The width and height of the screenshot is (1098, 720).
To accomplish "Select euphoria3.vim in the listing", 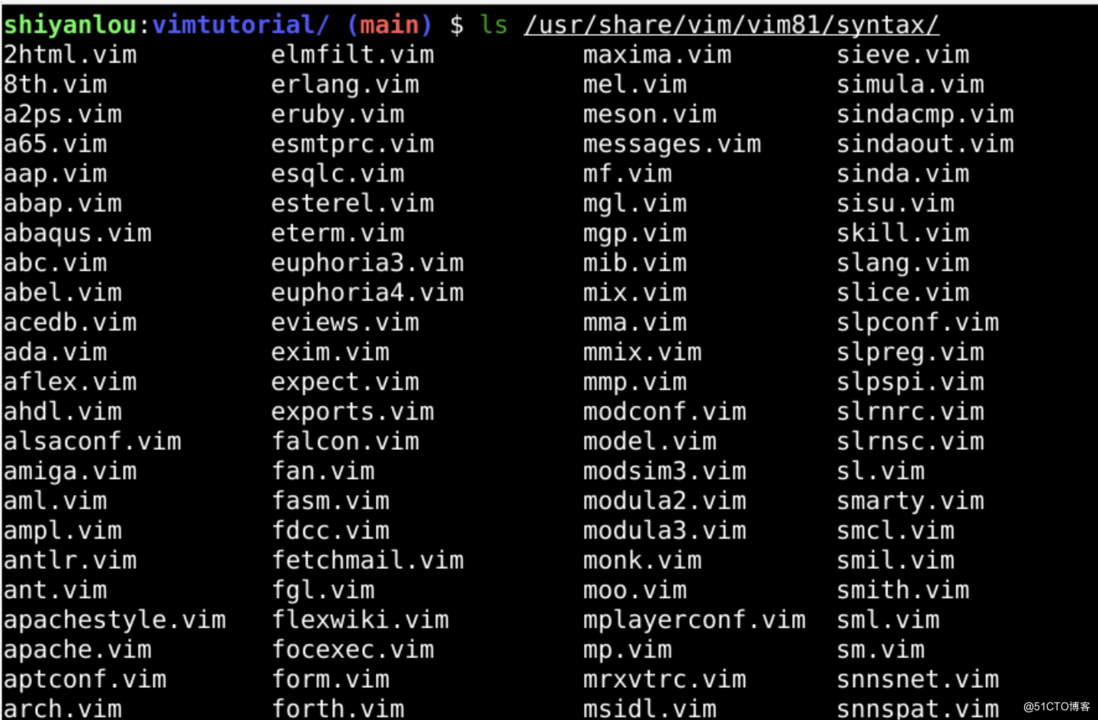I will tap(368, 263).
